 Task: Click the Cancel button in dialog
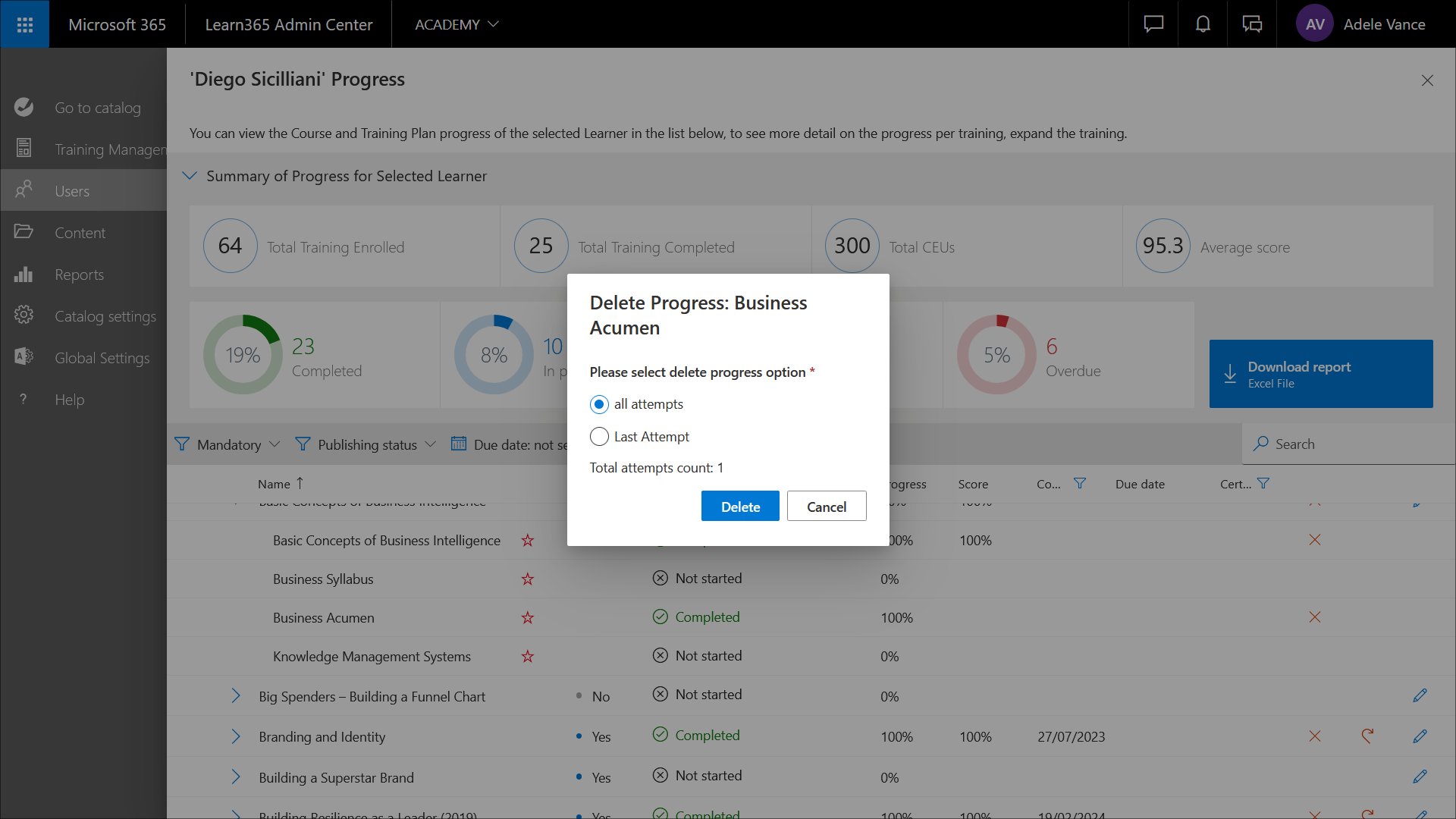click(827, 507)
